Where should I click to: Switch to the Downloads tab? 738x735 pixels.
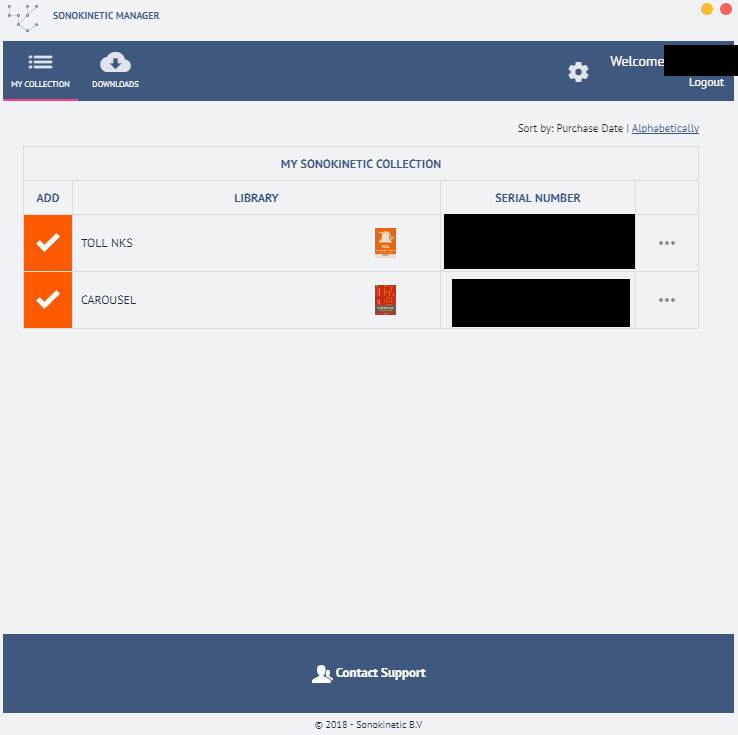115,71
